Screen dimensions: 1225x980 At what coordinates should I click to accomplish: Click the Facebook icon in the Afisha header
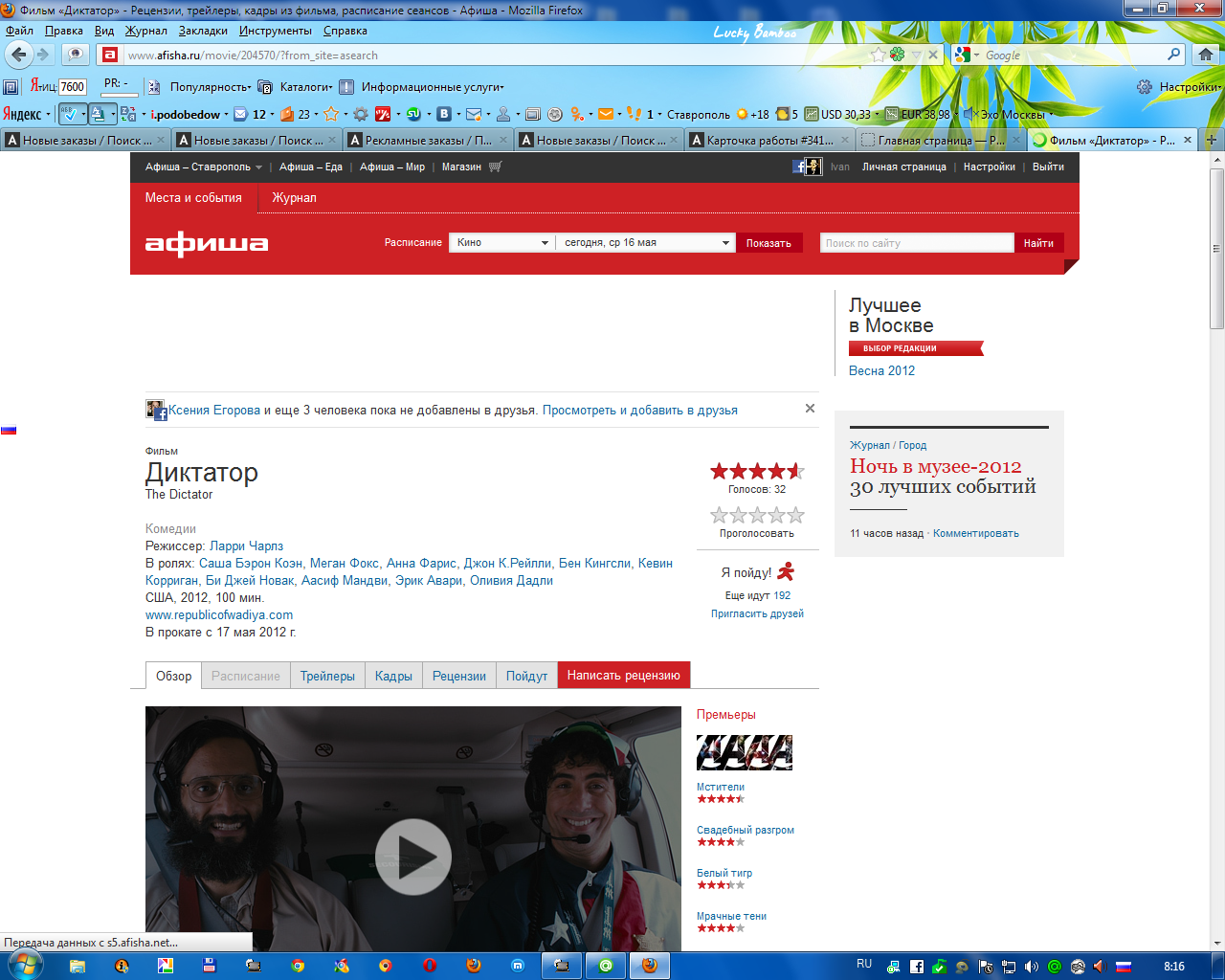pyautogui.click(x=798, y=167)
